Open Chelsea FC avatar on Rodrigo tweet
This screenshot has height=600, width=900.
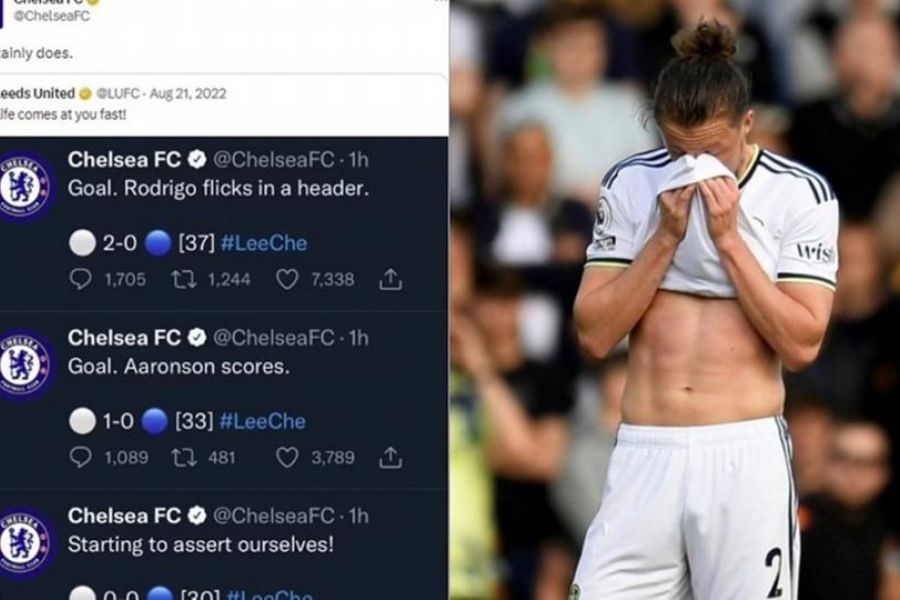click(24, 187)
